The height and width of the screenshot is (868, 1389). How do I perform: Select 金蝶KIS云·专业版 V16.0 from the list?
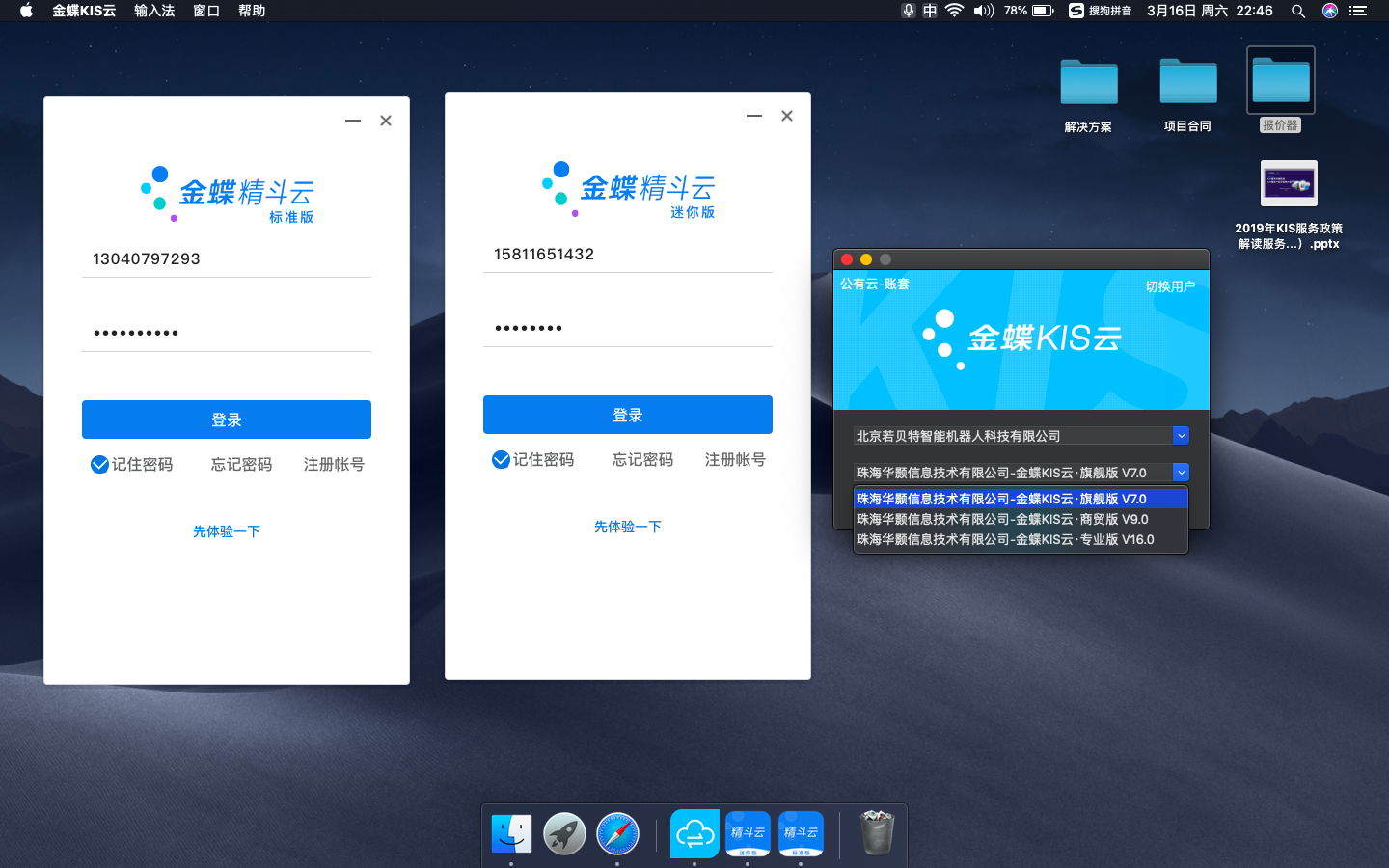pyautogui.click(x=1021, y=539)
